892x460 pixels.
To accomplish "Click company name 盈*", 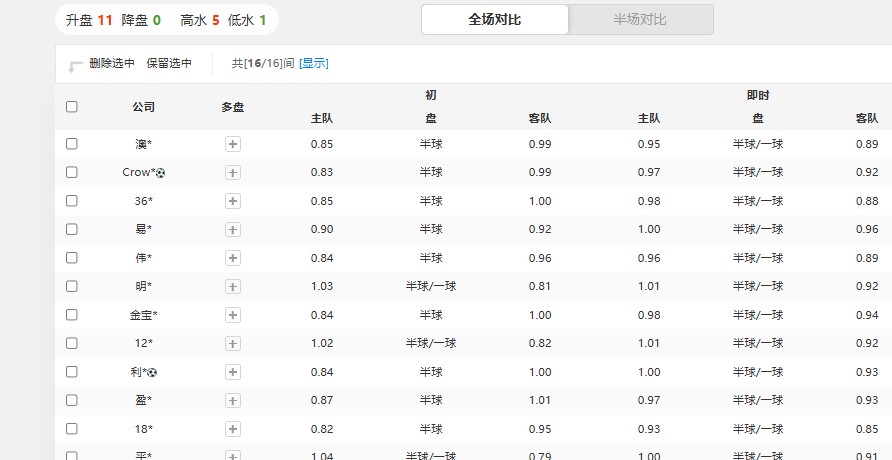I will coord(143,400).
